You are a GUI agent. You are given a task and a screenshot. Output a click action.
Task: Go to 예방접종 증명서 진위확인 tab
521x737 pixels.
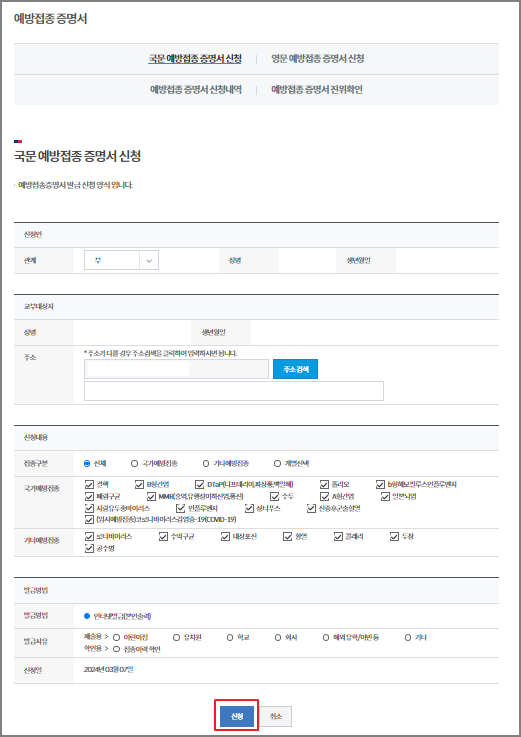tap(316, 89)
